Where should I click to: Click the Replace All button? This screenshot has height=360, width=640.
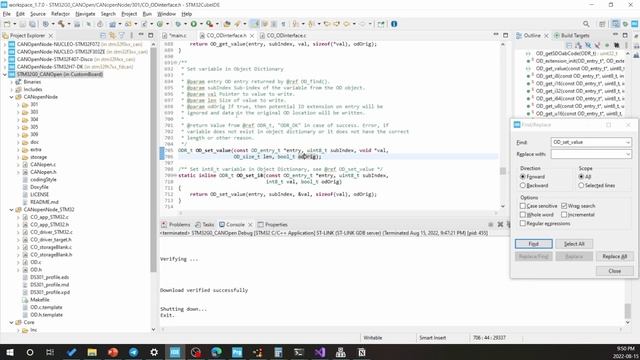pos(614,256)
